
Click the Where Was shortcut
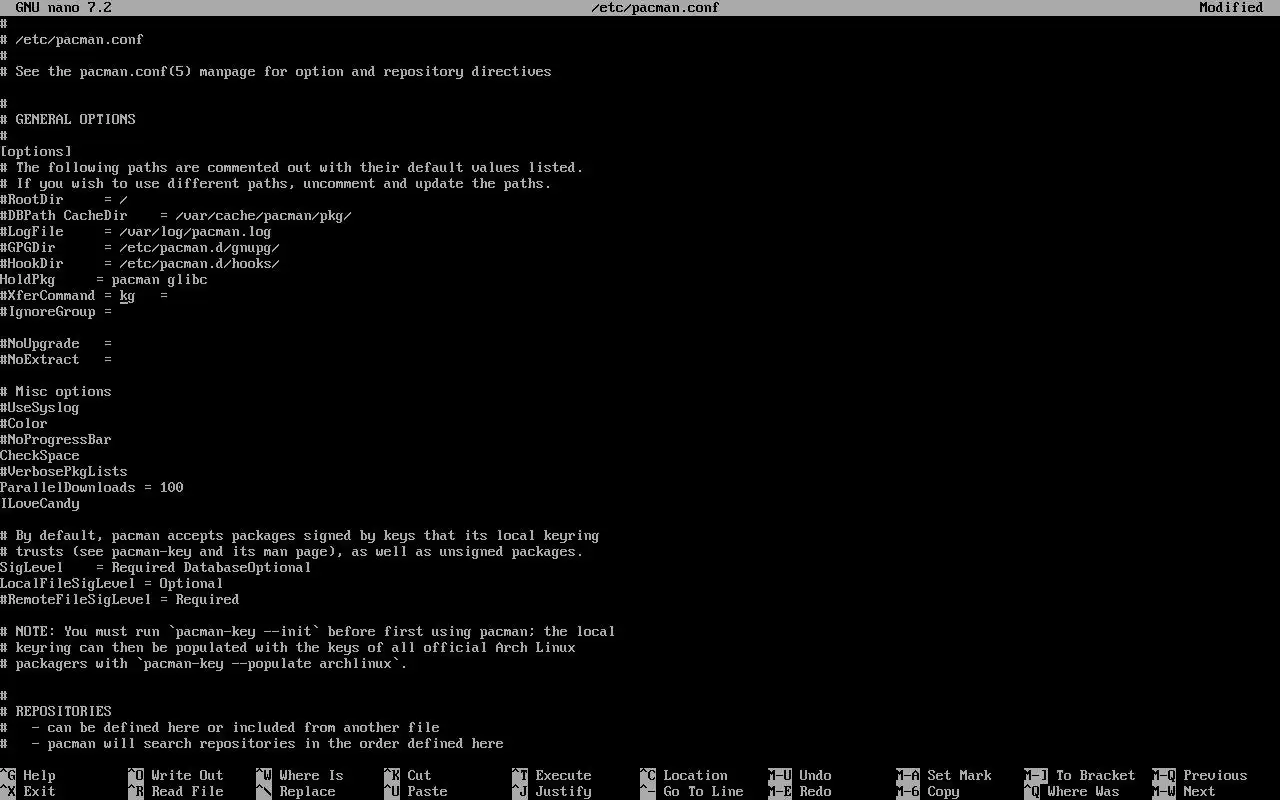[x=1072, y=791]
